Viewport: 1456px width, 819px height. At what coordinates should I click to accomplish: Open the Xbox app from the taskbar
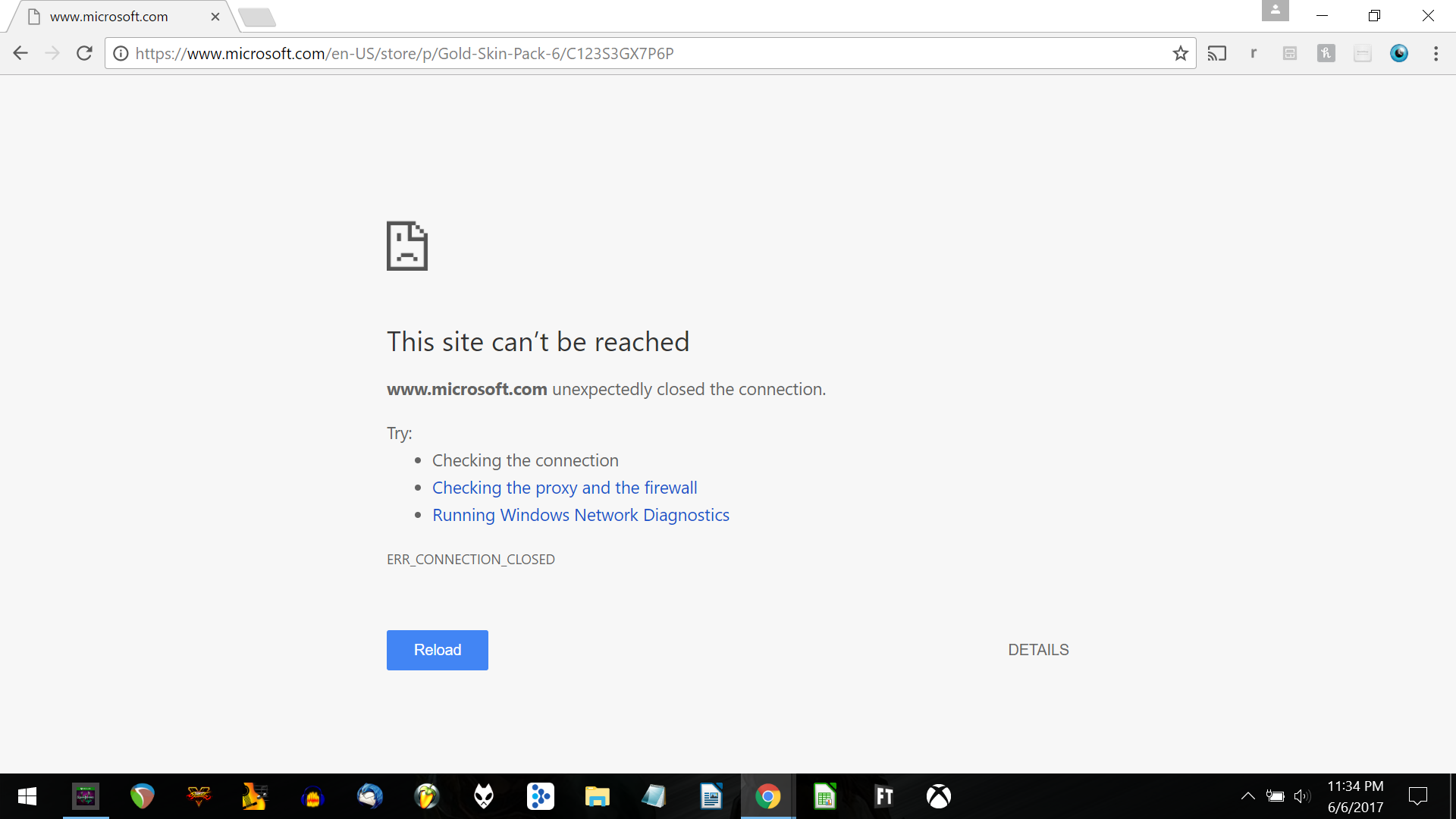[x=939, y=796]
